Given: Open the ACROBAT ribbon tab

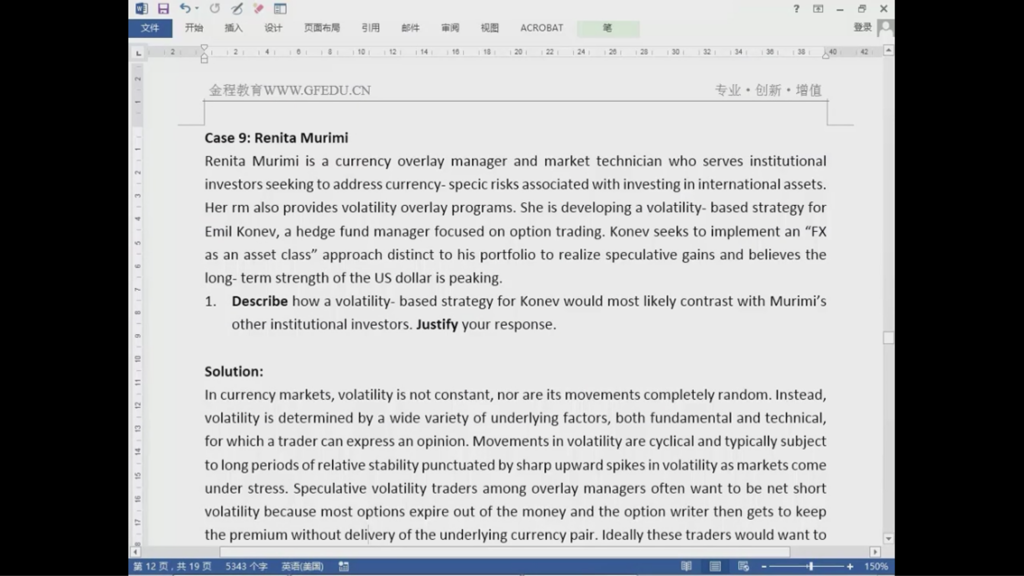Looking at the screenshot, I should point(541,28).
